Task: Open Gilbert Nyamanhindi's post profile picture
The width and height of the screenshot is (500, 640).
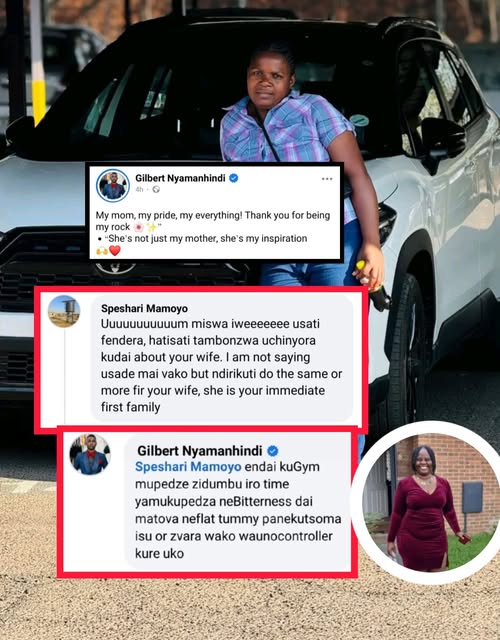Action: tap(113, 185)
